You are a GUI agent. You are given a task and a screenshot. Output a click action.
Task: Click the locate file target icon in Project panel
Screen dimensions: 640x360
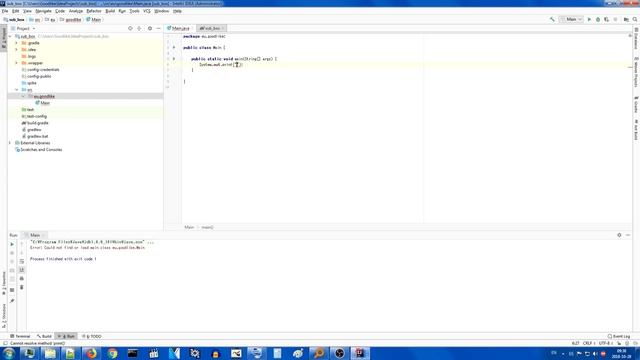click(x=130, y=29)
